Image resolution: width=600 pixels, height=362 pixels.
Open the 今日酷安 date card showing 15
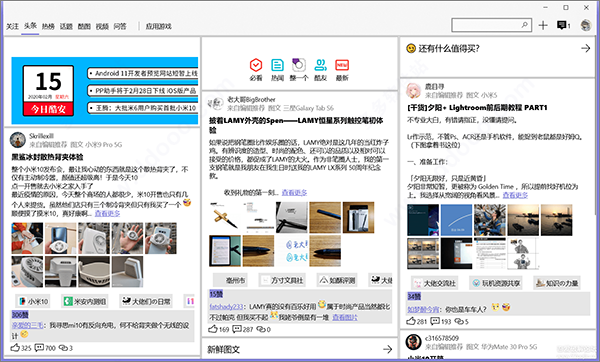point(48,90)
